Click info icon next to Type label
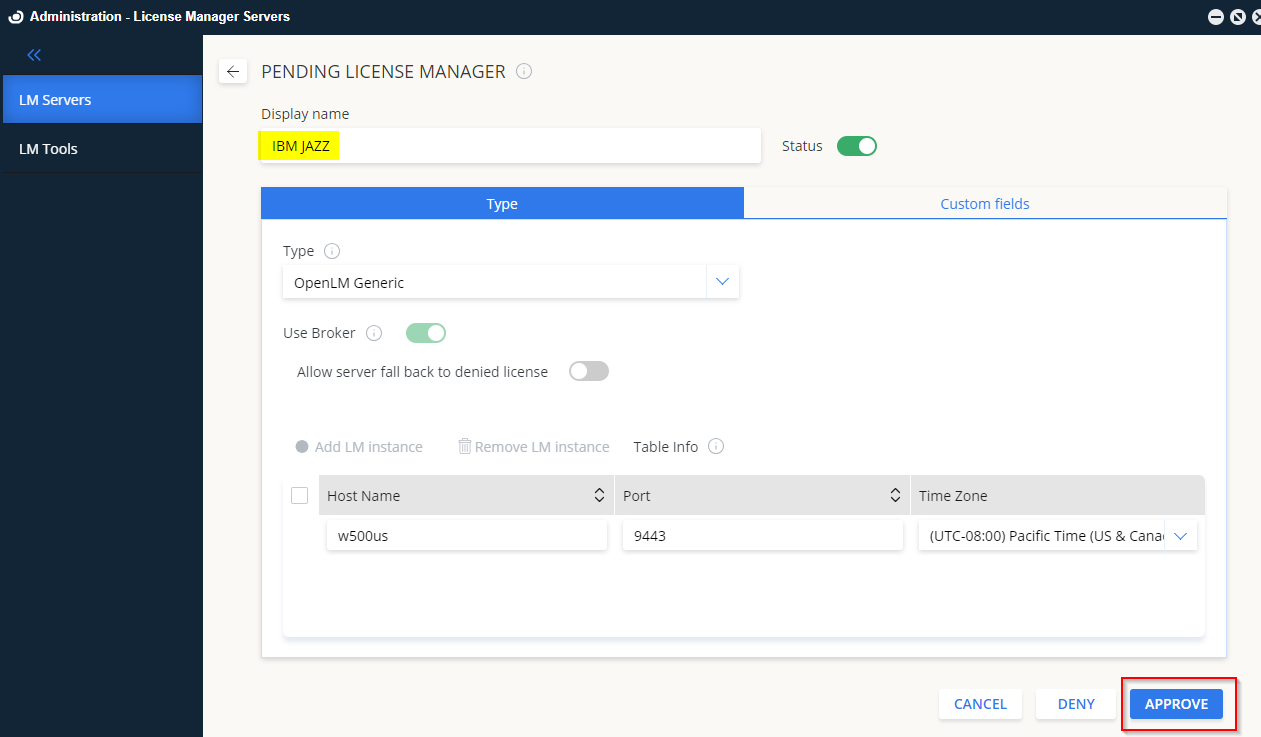This screenshot has width=1261, height=737. (332, 251)
